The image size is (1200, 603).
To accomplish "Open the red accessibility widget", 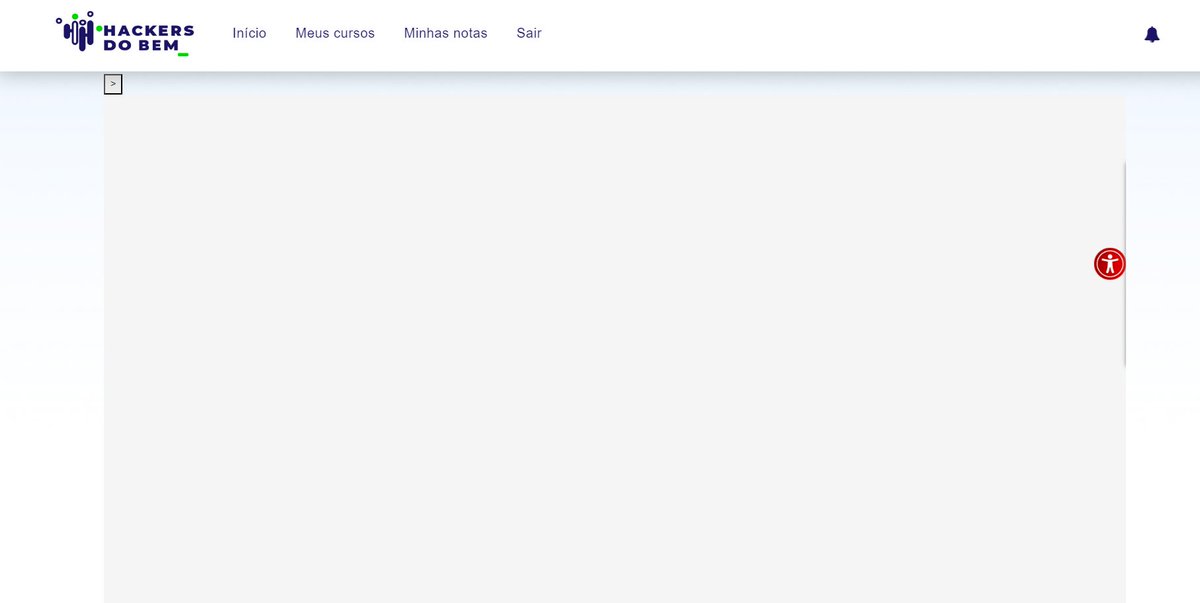I will (1109, 264).
